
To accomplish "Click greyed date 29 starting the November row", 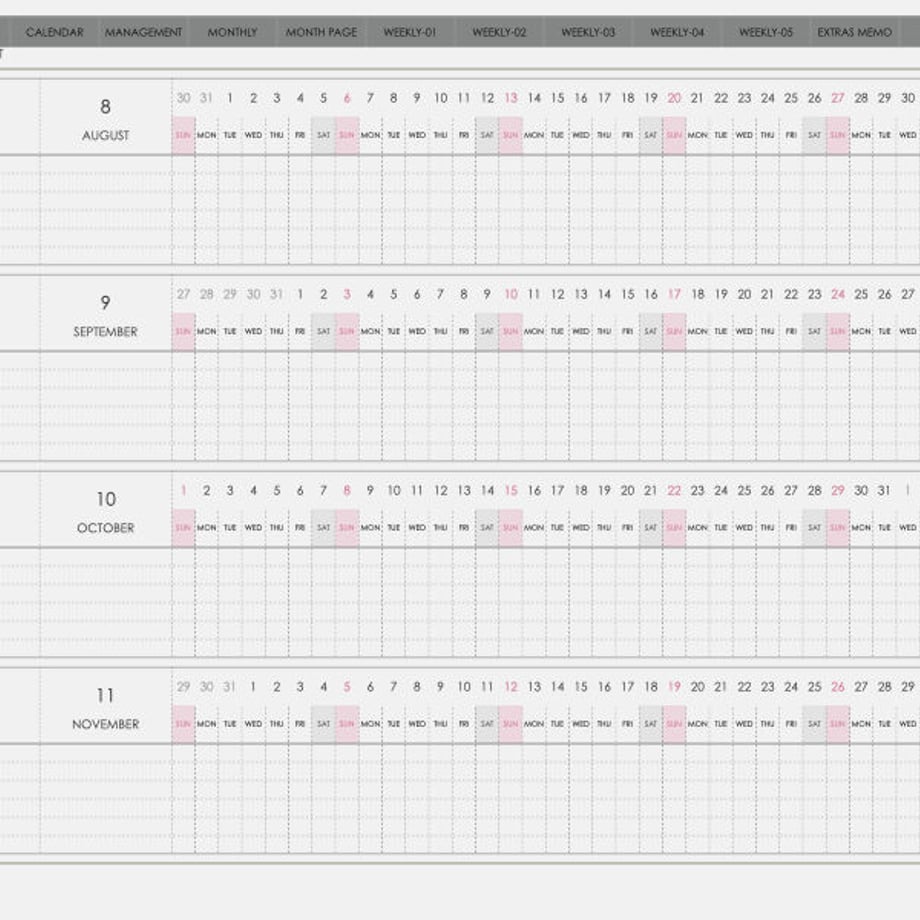I will (x=184, y=687).
